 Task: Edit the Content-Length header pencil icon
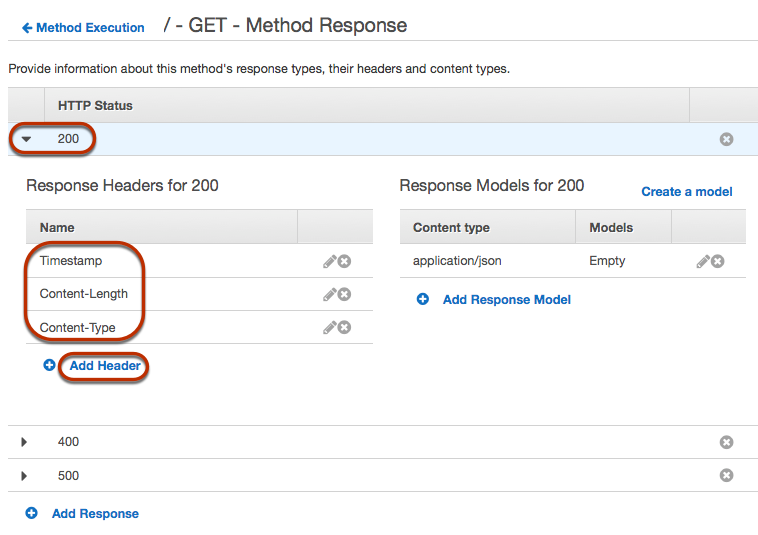click(329, 294)
